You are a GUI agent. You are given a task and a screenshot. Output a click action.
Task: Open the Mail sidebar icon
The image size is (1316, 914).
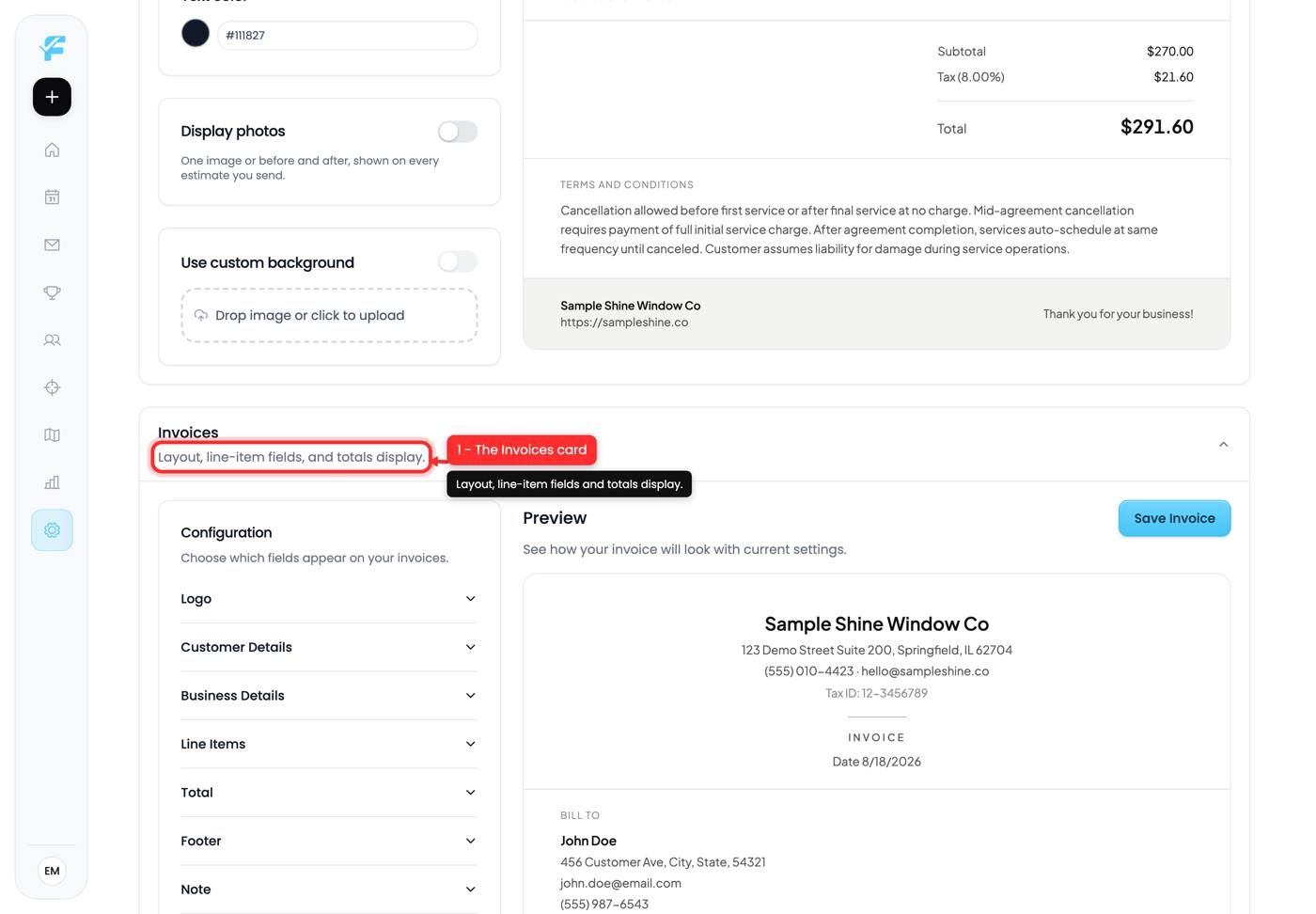pos(52,244)
